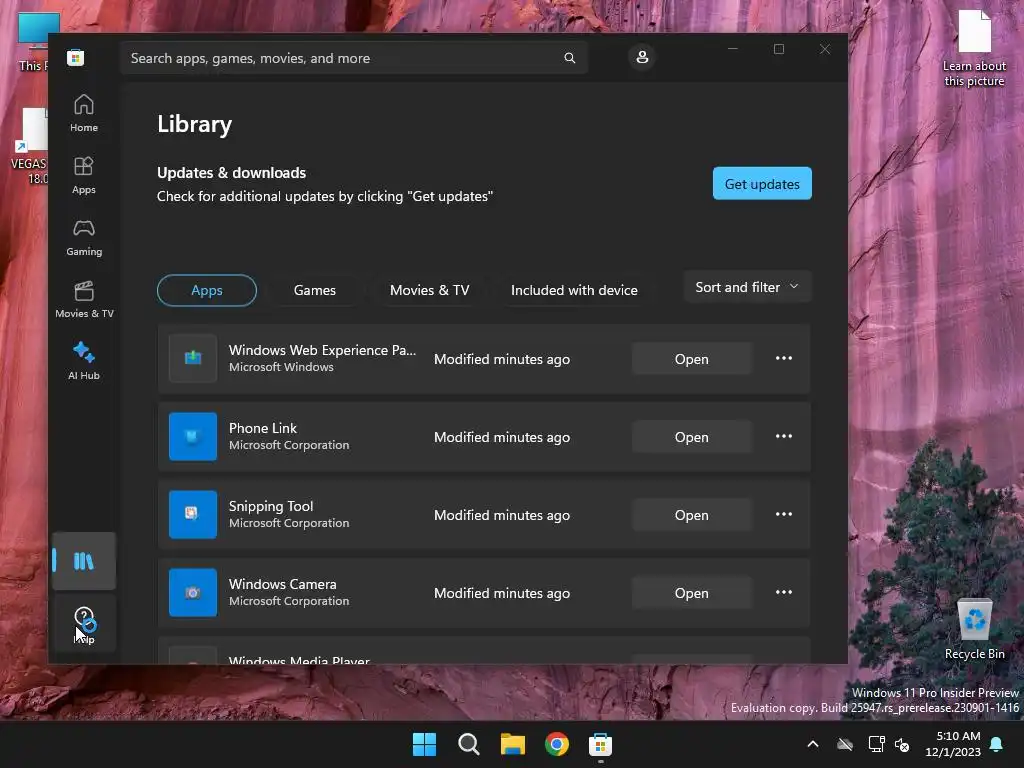Click the Windows Camera app icon
The image size is (1024, 768).
click(193, 592)
